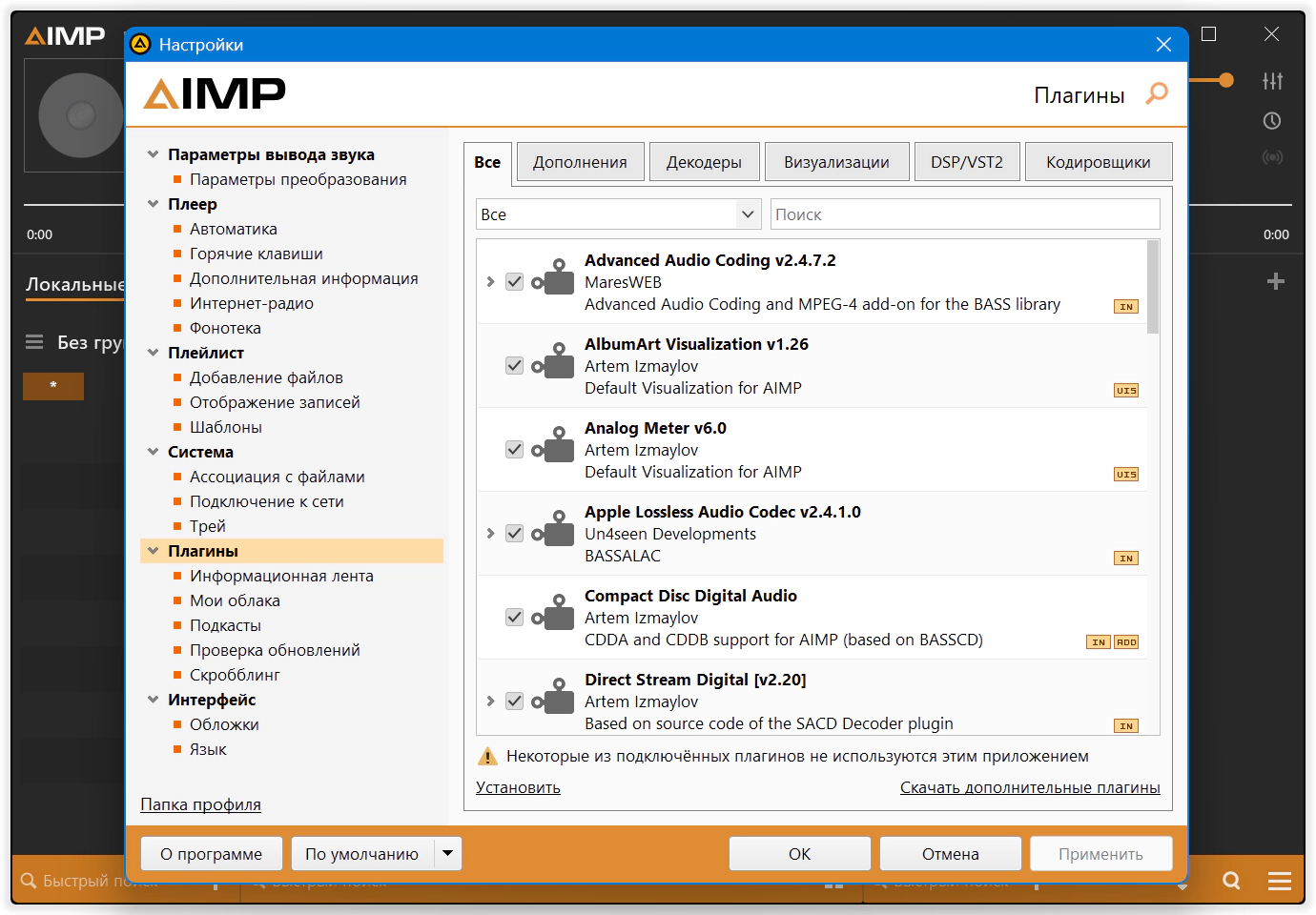
Task: Open the 'Папка профиля' link
Action: click(201, 804)
